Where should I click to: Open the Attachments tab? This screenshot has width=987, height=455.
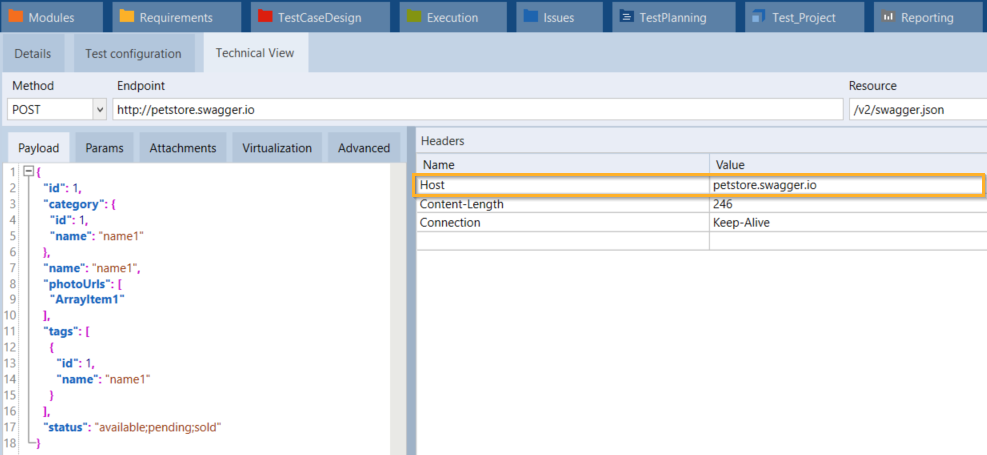click(182, 148)
